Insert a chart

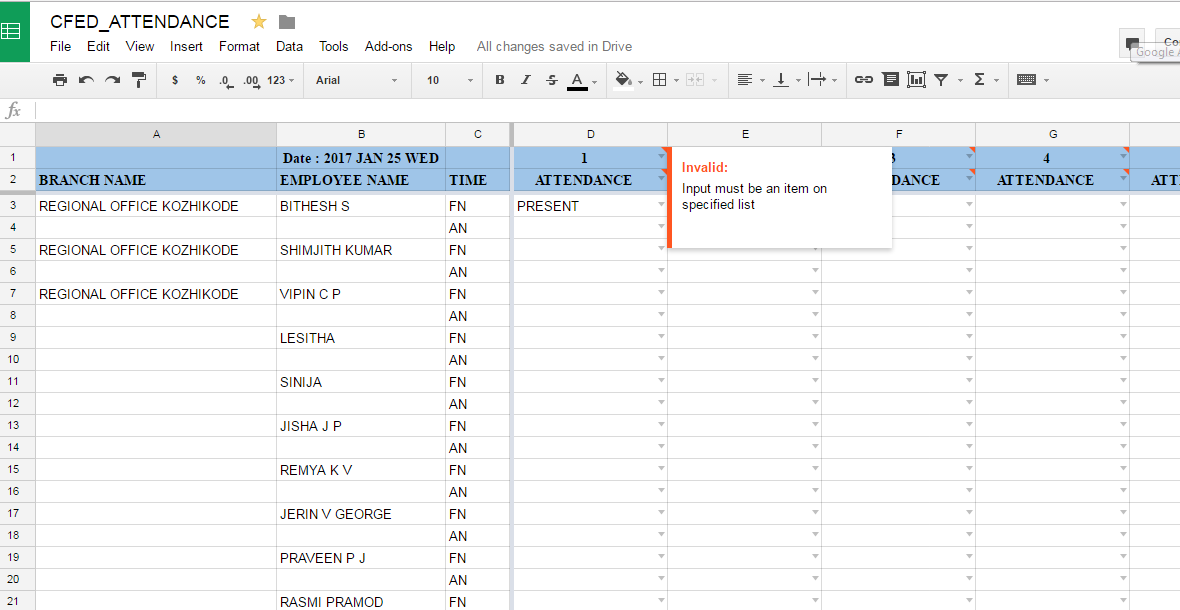coord(915,80)
